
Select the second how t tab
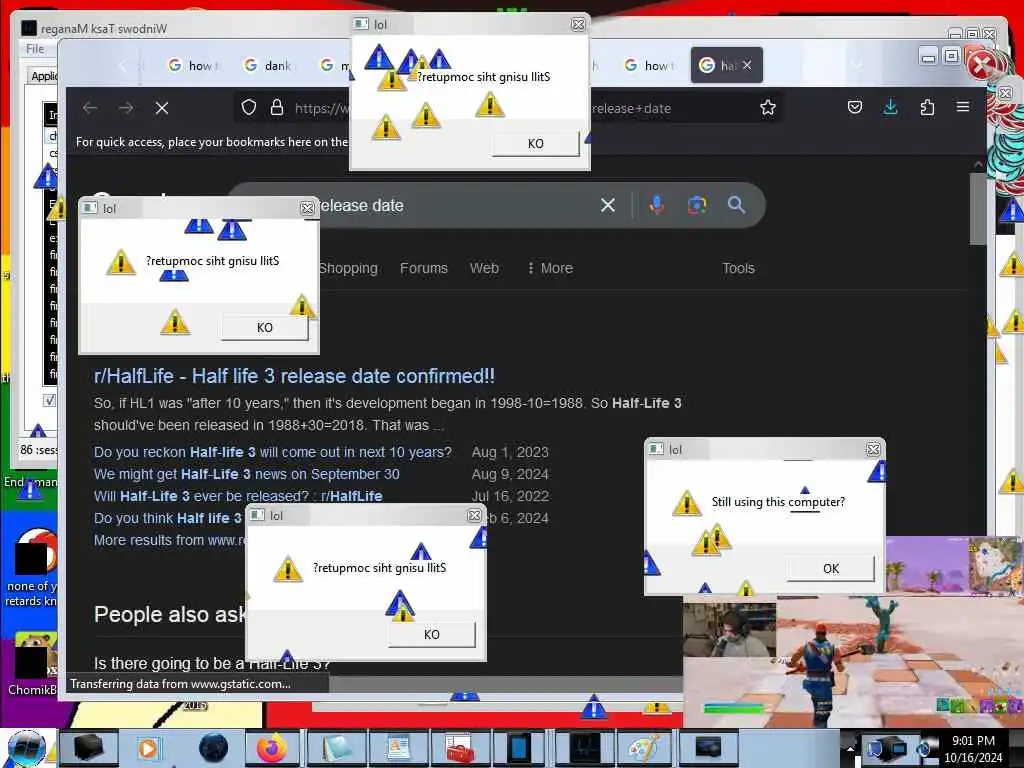click(x=650, y=65)
